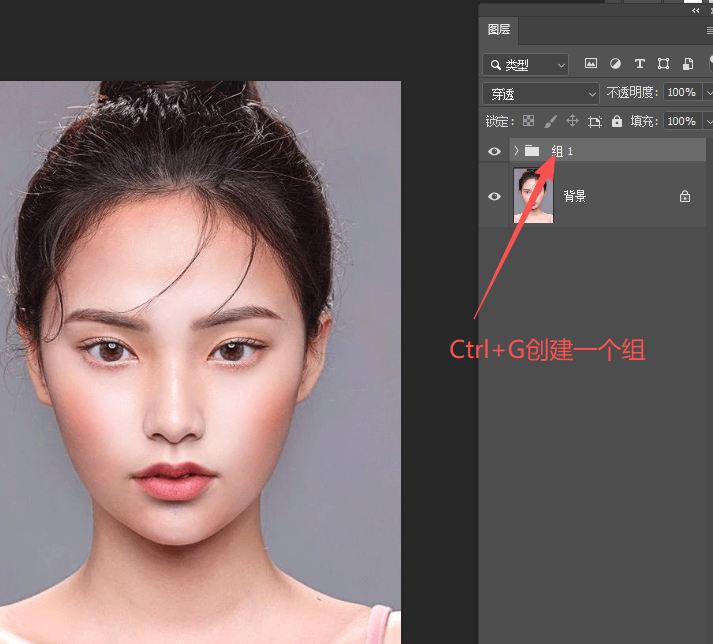The image size is (713, 644).
Task: Open the 穿透 blend mode dropdown
Action: (x=541, y=94)
